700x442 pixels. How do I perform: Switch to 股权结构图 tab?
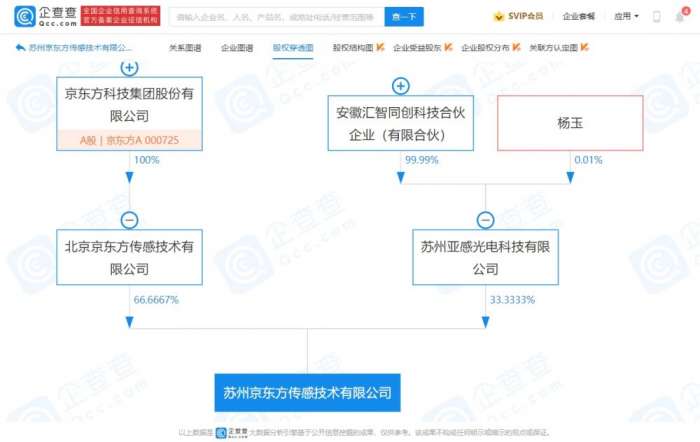353,48
